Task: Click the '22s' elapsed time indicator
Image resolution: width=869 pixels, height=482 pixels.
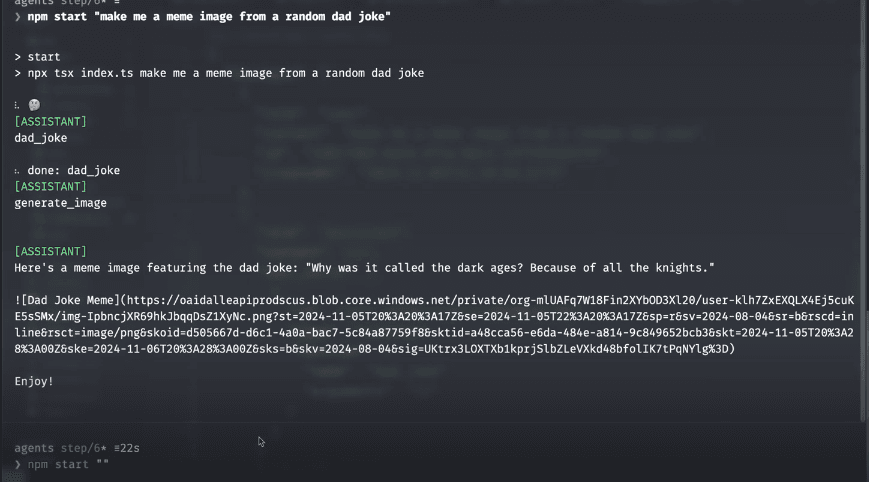Action: point(128,447)
